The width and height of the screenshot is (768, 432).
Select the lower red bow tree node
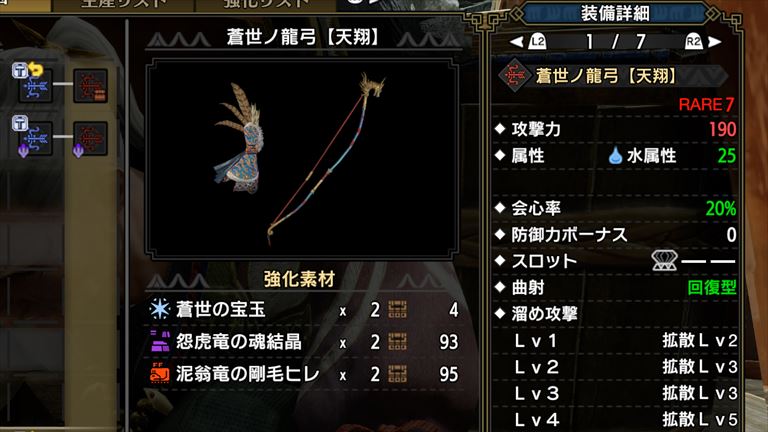click(x=90, y=138)
